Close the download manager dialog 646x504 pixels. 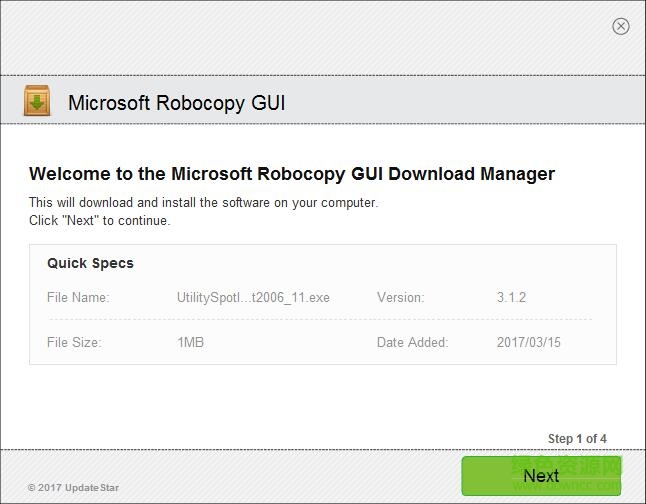click(621, 26)
